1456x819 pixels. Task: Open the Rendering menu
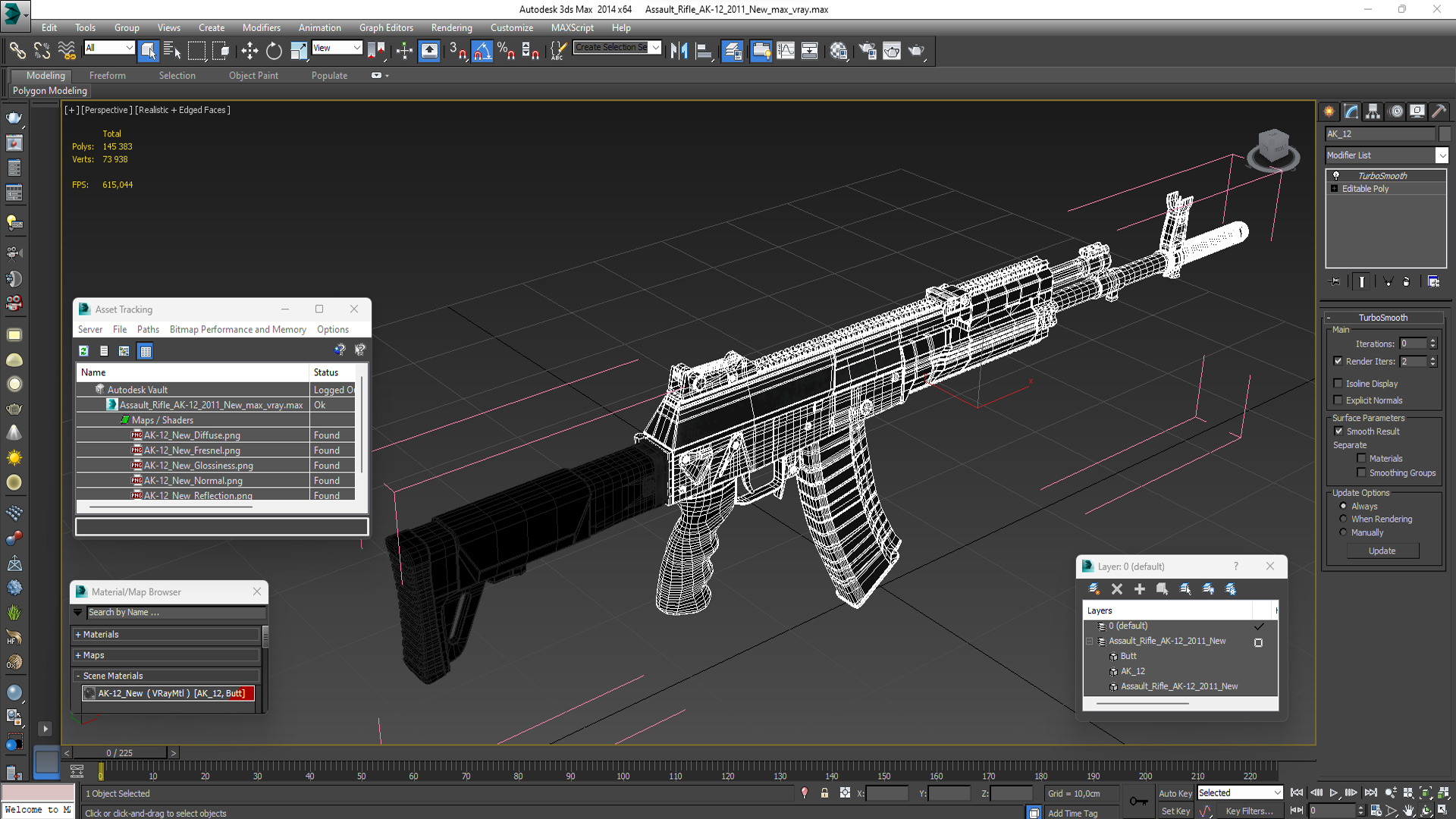coord(452,27)
